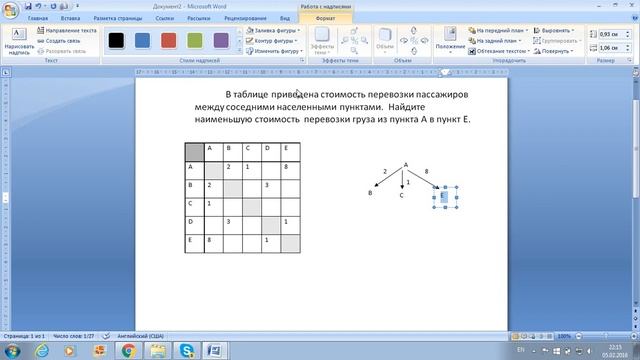The width and height of the screenshot is (640, 360).
Task: Nudge shadow down icon
Action: tap(354, 50)
